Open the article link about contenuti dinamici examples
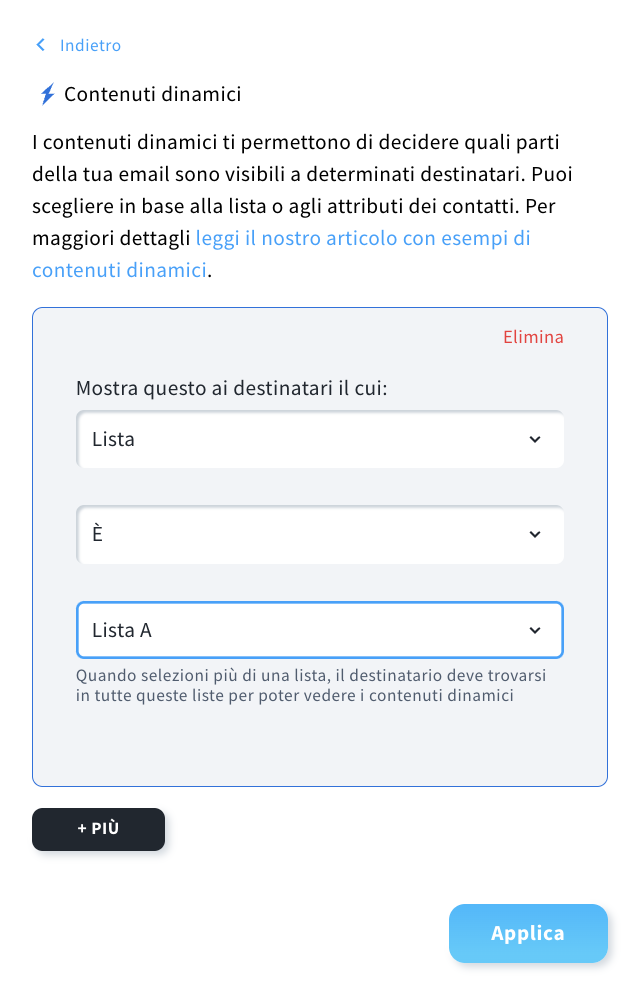Viewport: 628px width, 992px height. click(363, 239)
